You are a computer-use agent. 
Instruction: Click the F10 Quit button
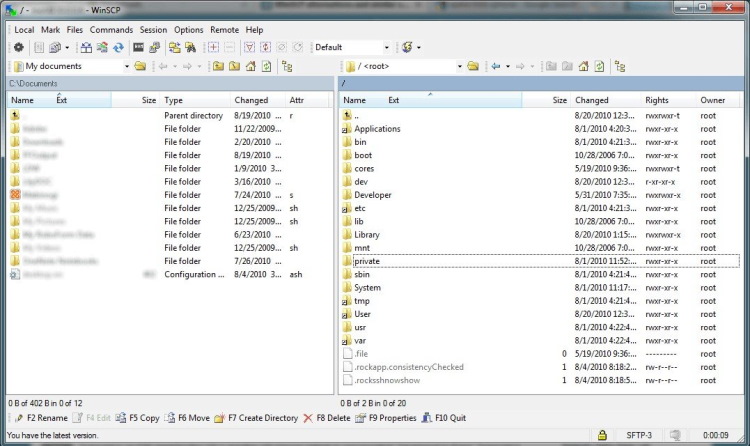coord(444,418)
